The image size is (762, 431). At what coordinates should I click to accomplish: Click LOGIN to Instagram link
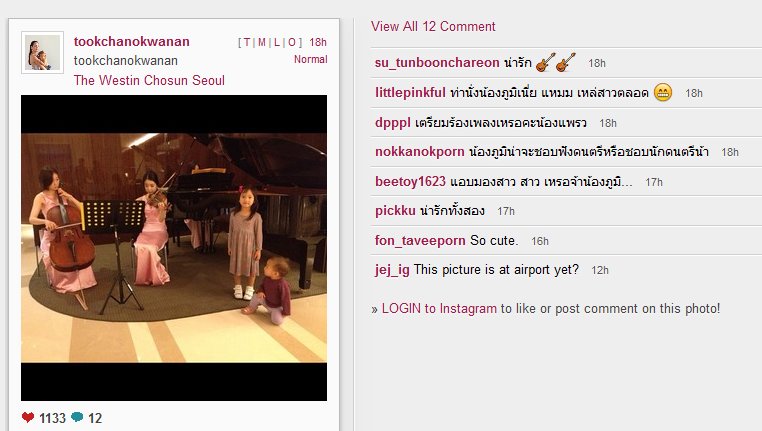(x=439, y=309)
